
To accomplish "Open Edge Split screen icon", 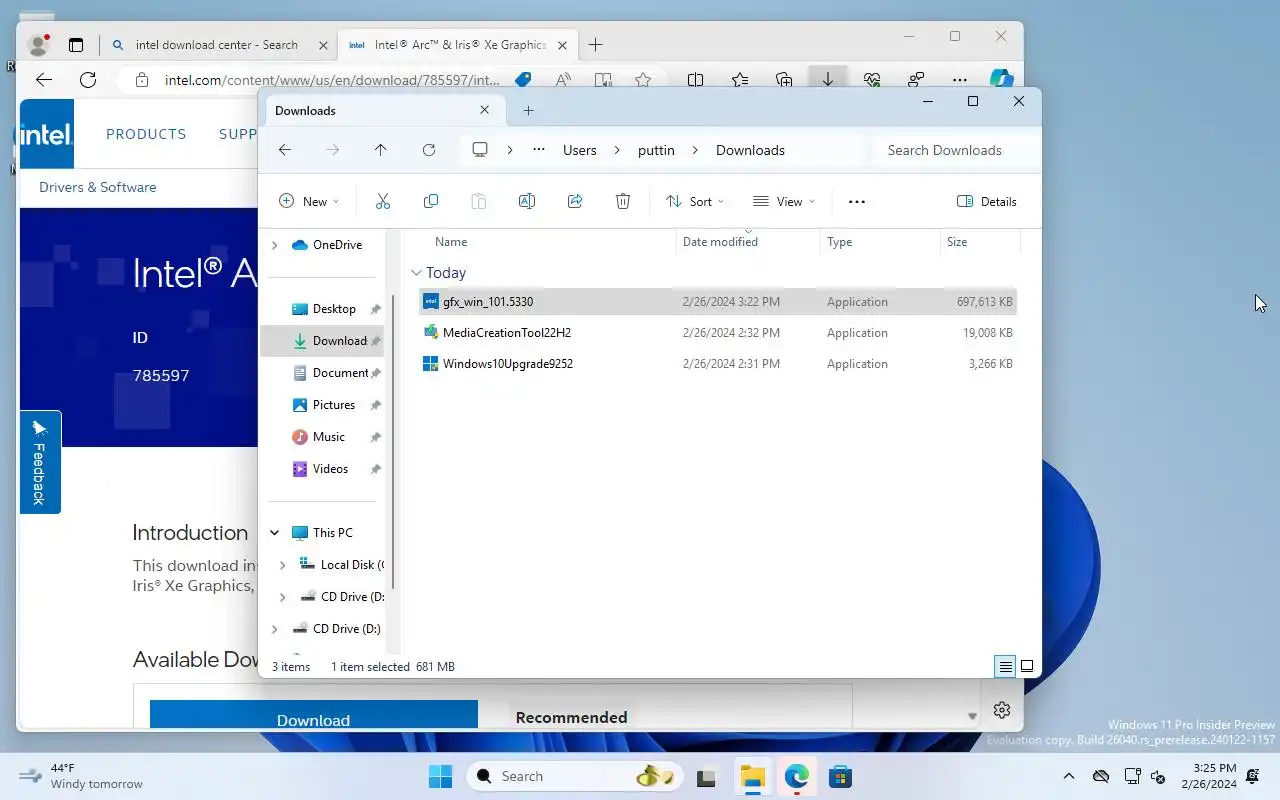I will coord(695,80).
